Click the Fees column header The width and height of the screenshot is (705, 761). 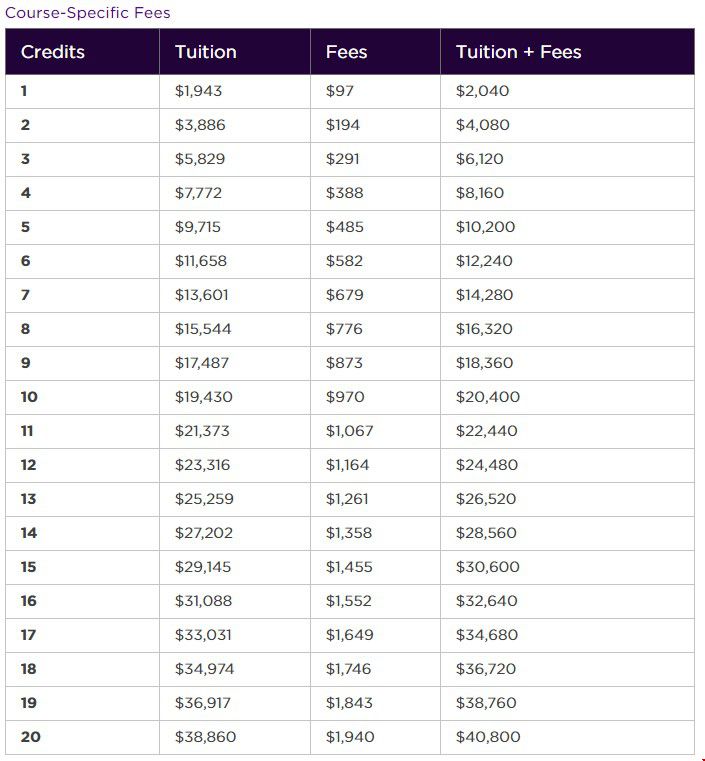[x=375, y=51]
